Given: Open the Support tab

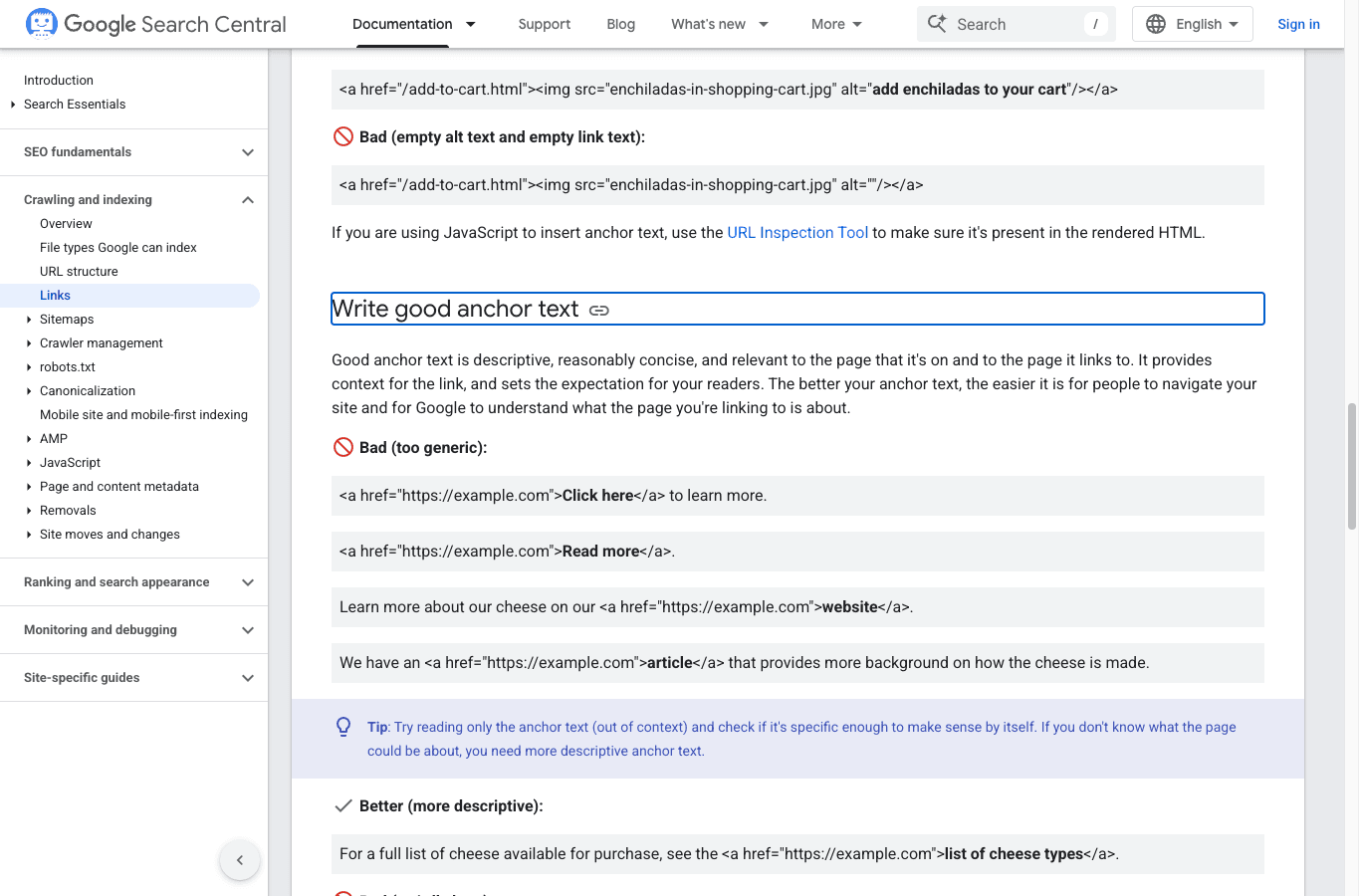Looking at the screenshot, I should [x=545, y=24].
